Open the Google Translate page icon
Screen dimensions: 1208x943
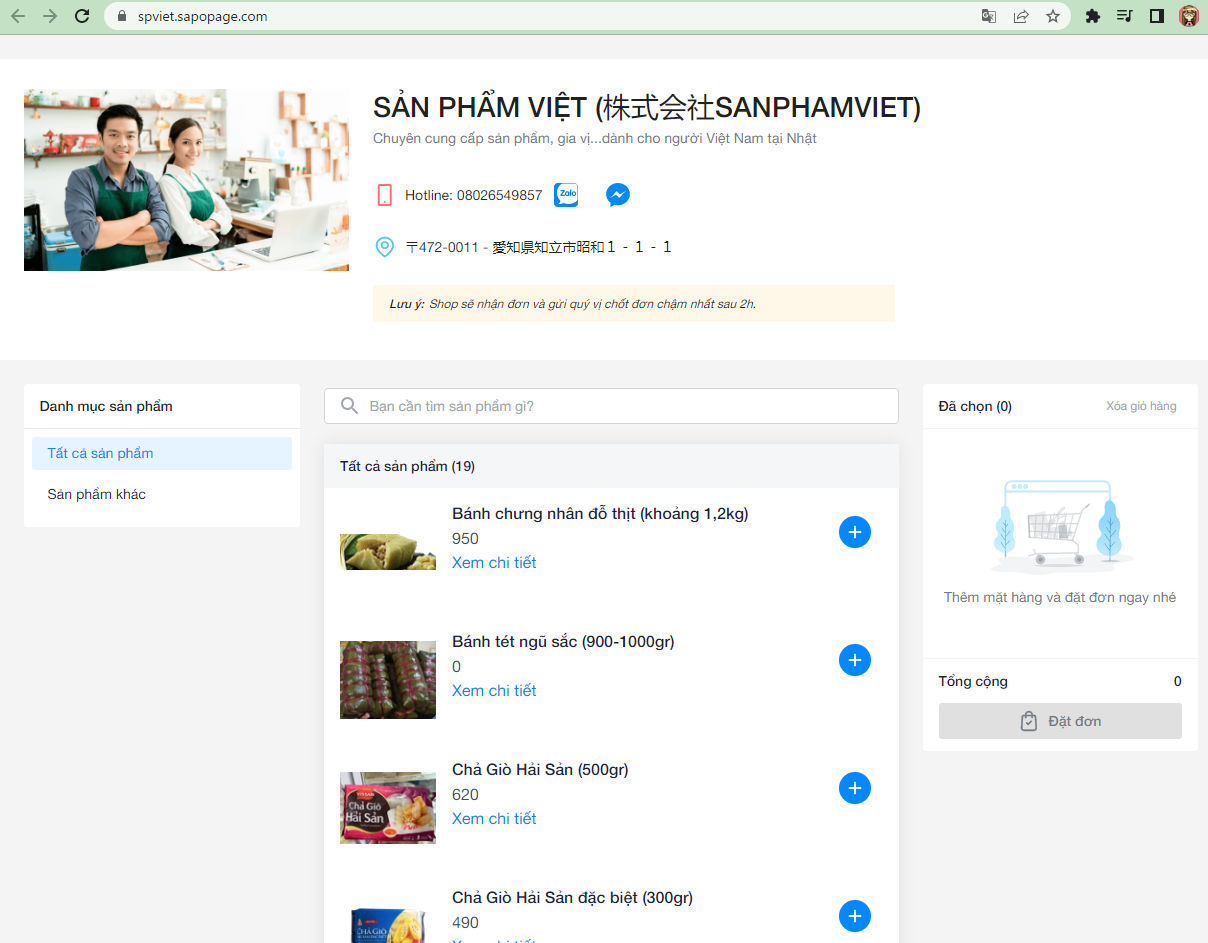coord(989,16)
